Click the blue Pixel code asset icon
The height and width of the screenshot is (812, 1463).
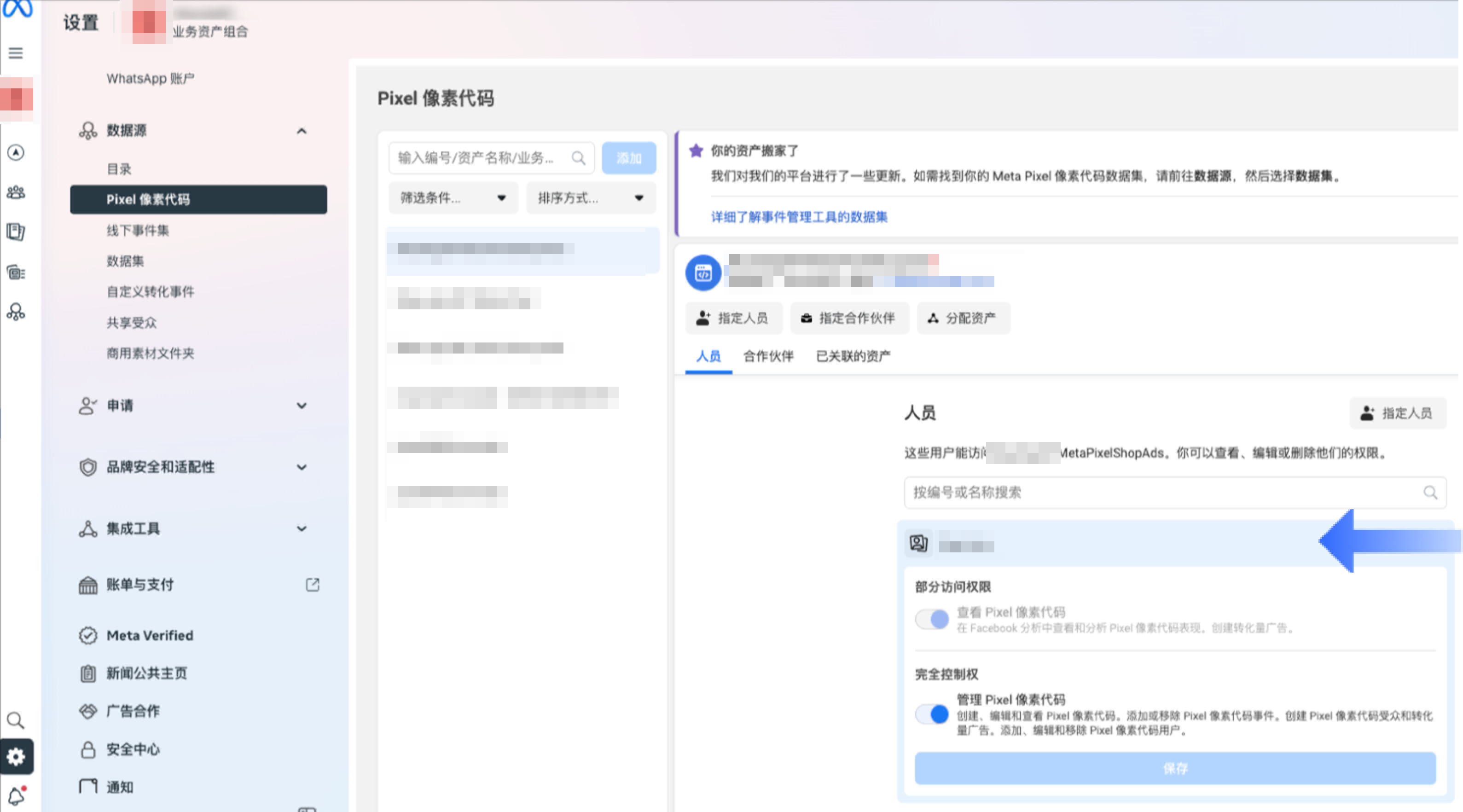tap(703, 273)
